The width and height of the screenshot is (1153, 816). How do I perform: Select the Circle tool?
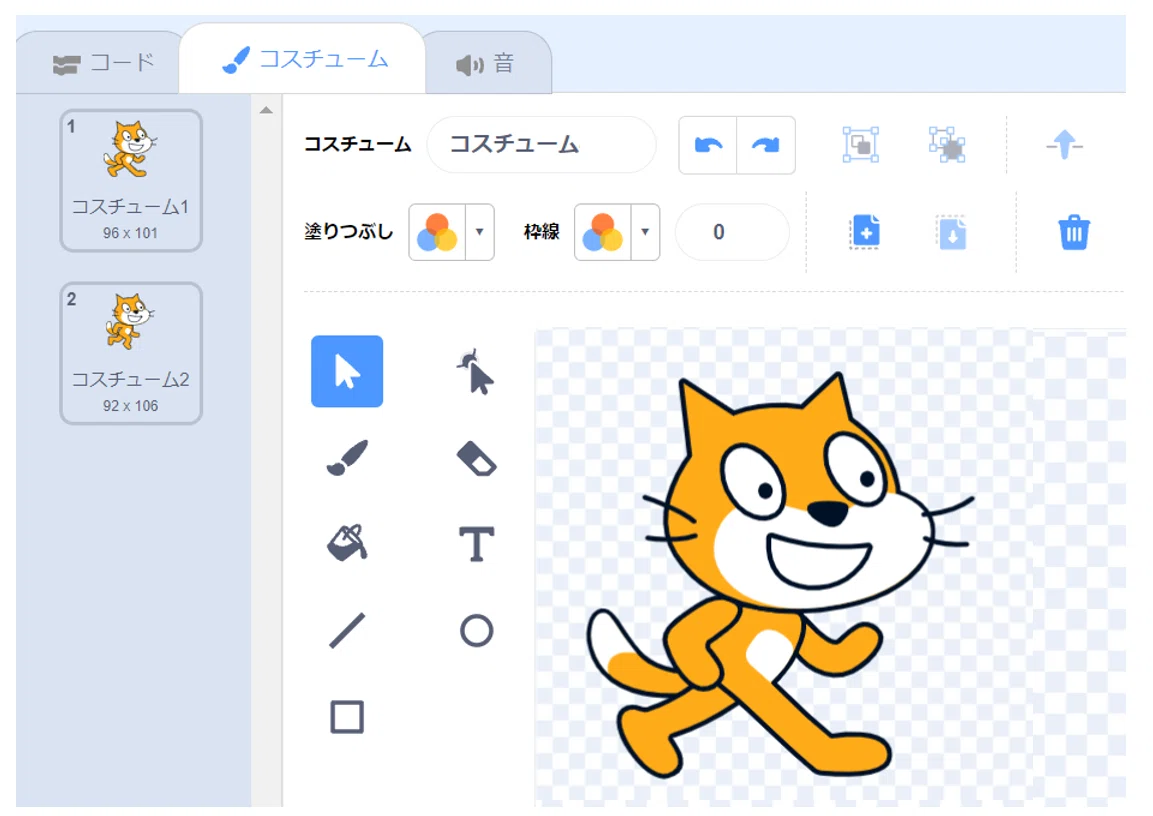[x=476, y=631]
